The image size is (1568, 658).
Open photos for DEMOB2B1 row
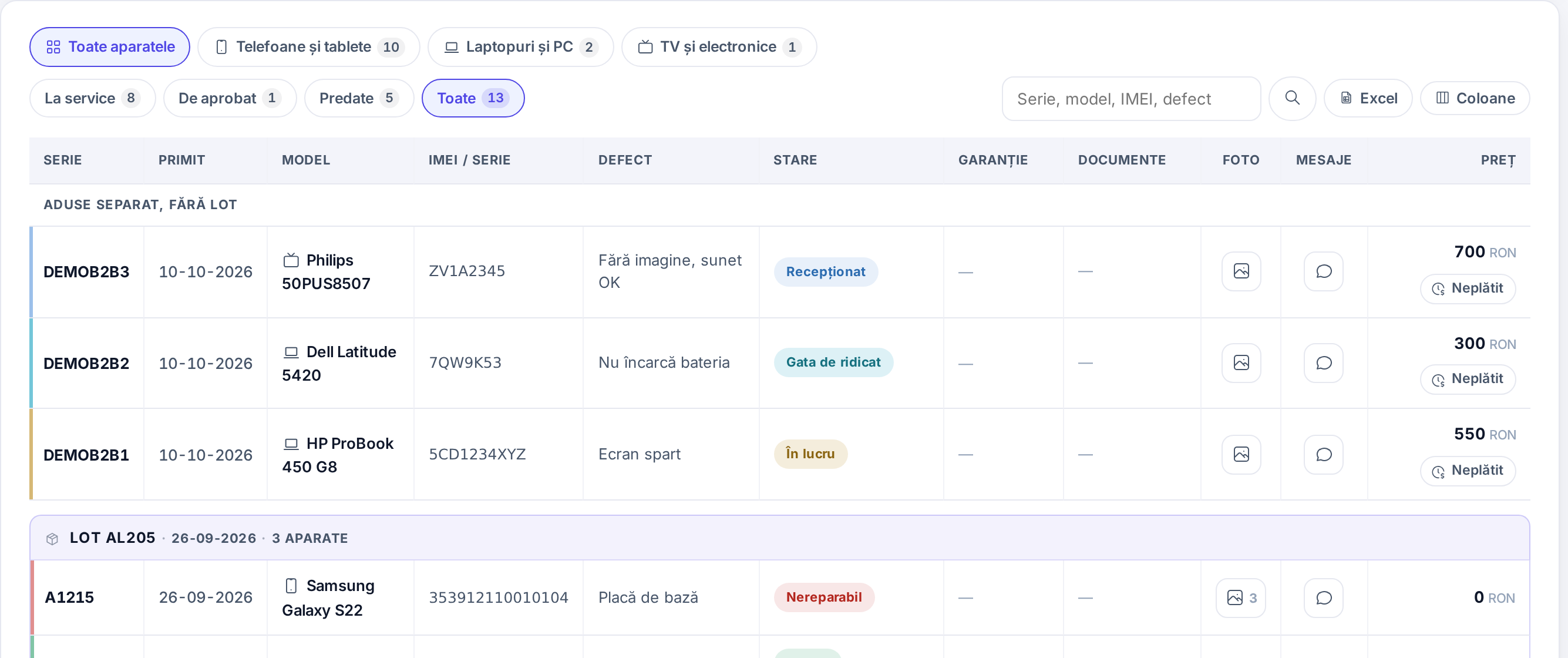1240,454
